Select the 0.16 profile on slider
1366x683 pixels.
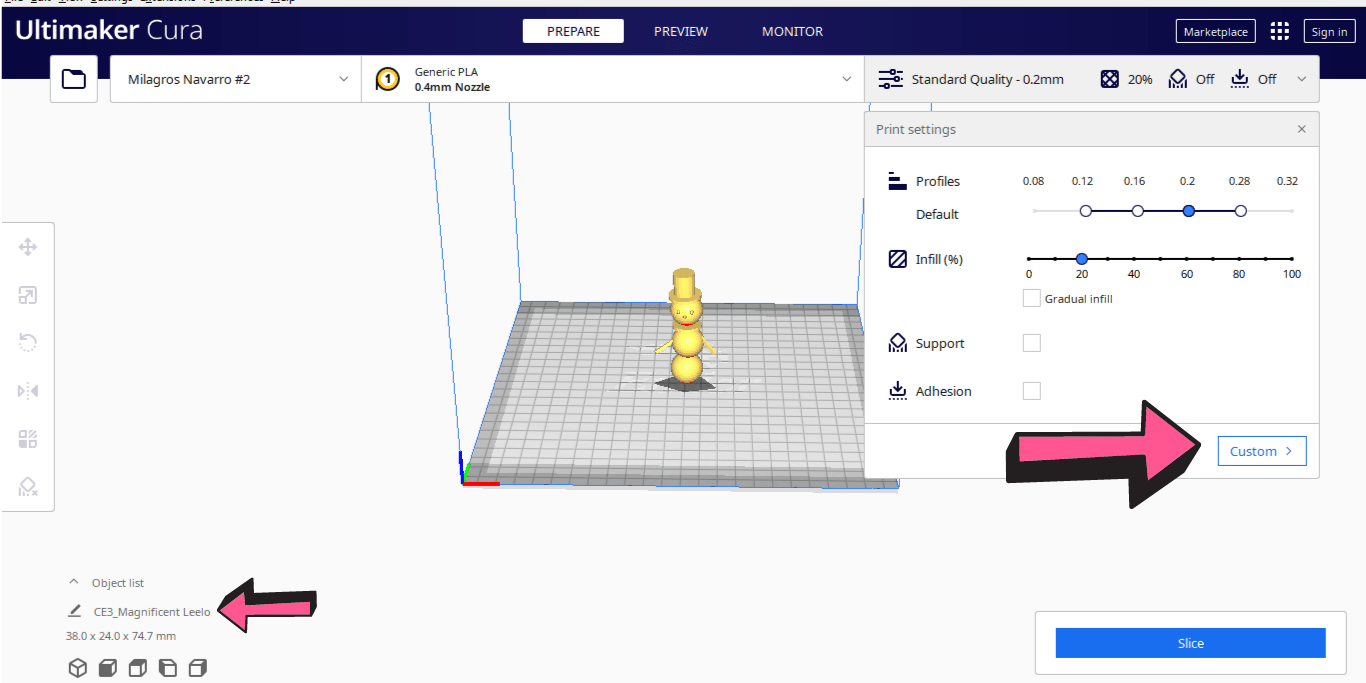pyautogui.click(x=1137, y=211)
